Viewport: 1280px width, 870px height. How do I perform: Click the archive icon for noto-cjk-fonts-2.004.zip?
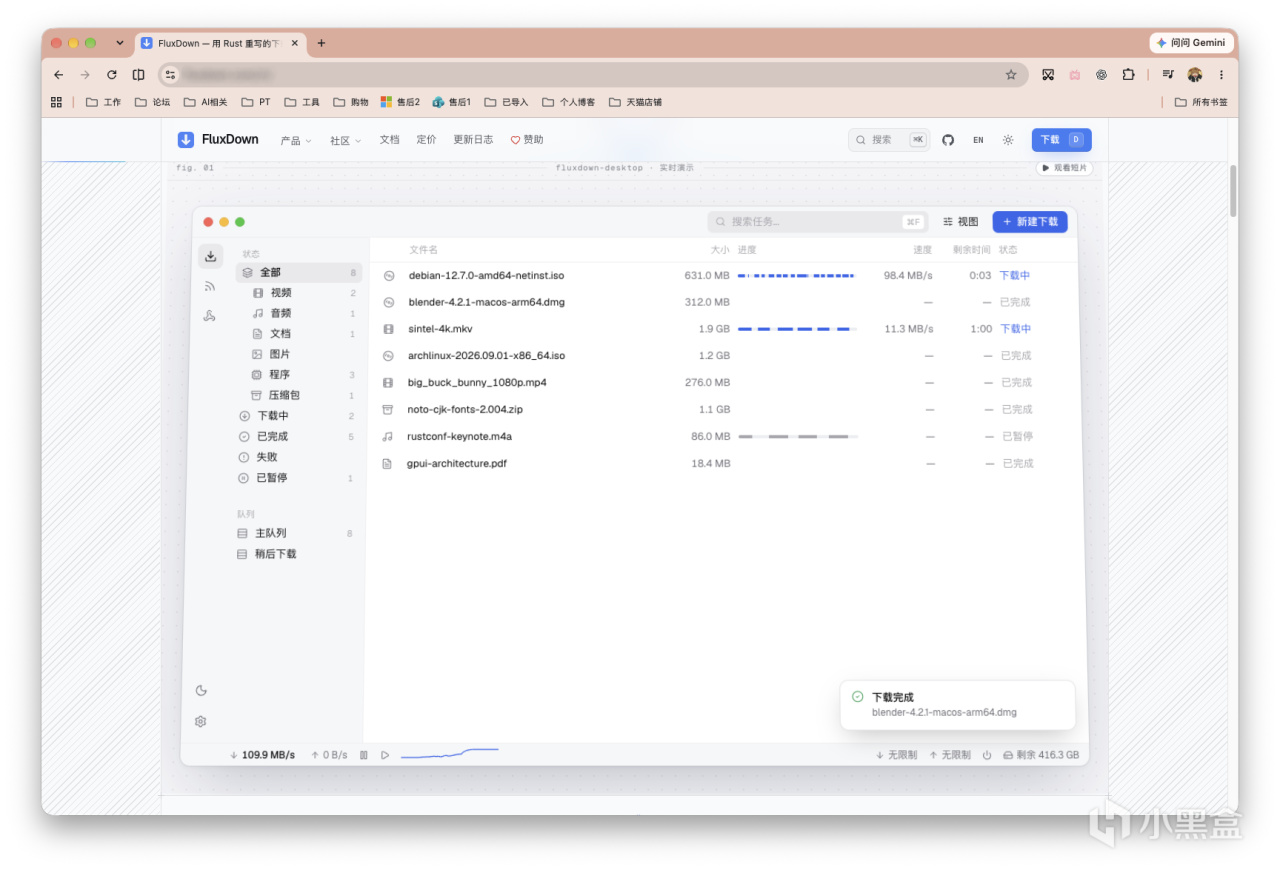pos(388,410)
